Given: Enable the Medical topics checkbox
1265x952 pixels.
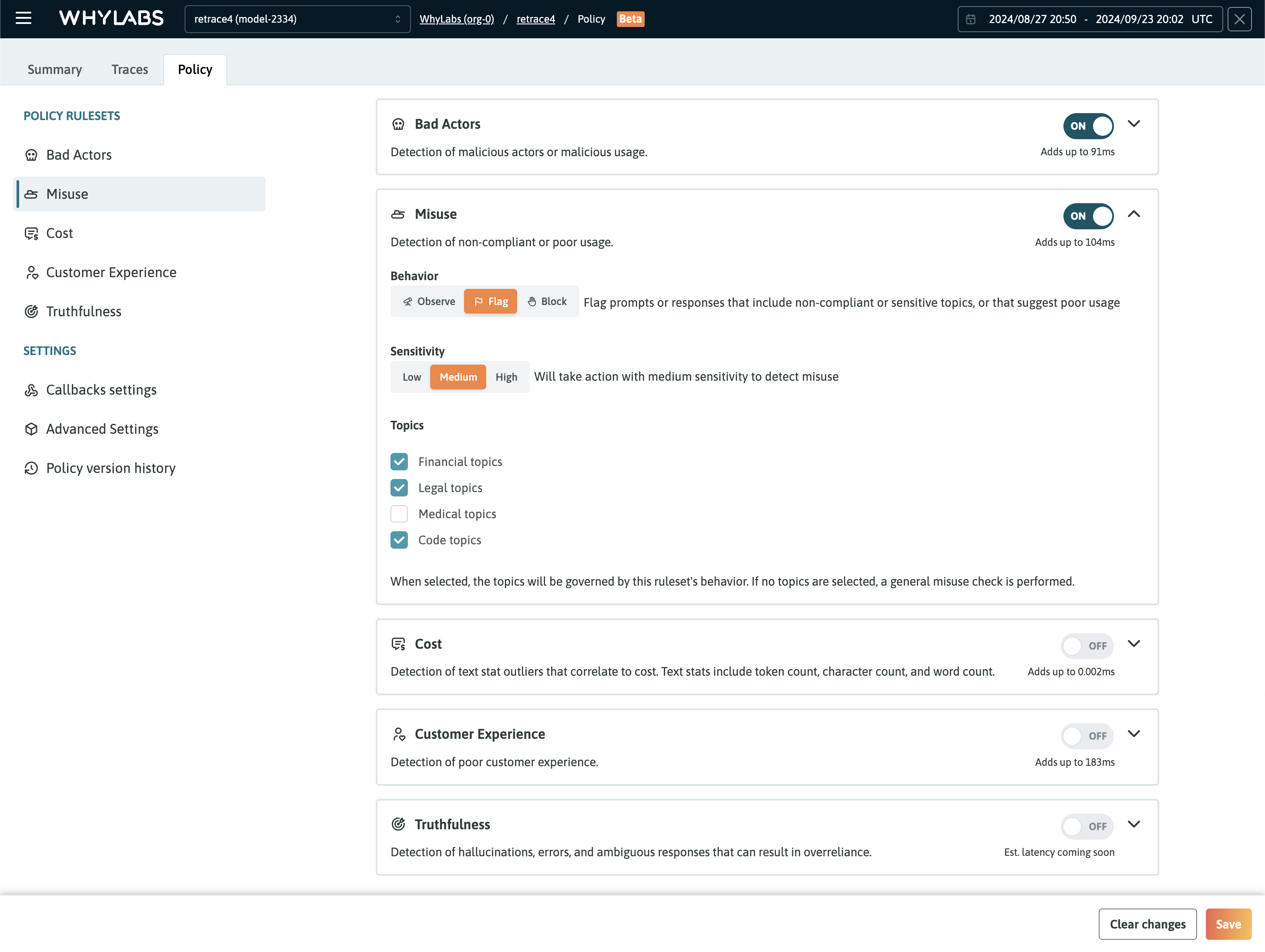Looking at the screenshot, I should pyautogui.click(x=399, y=513).
